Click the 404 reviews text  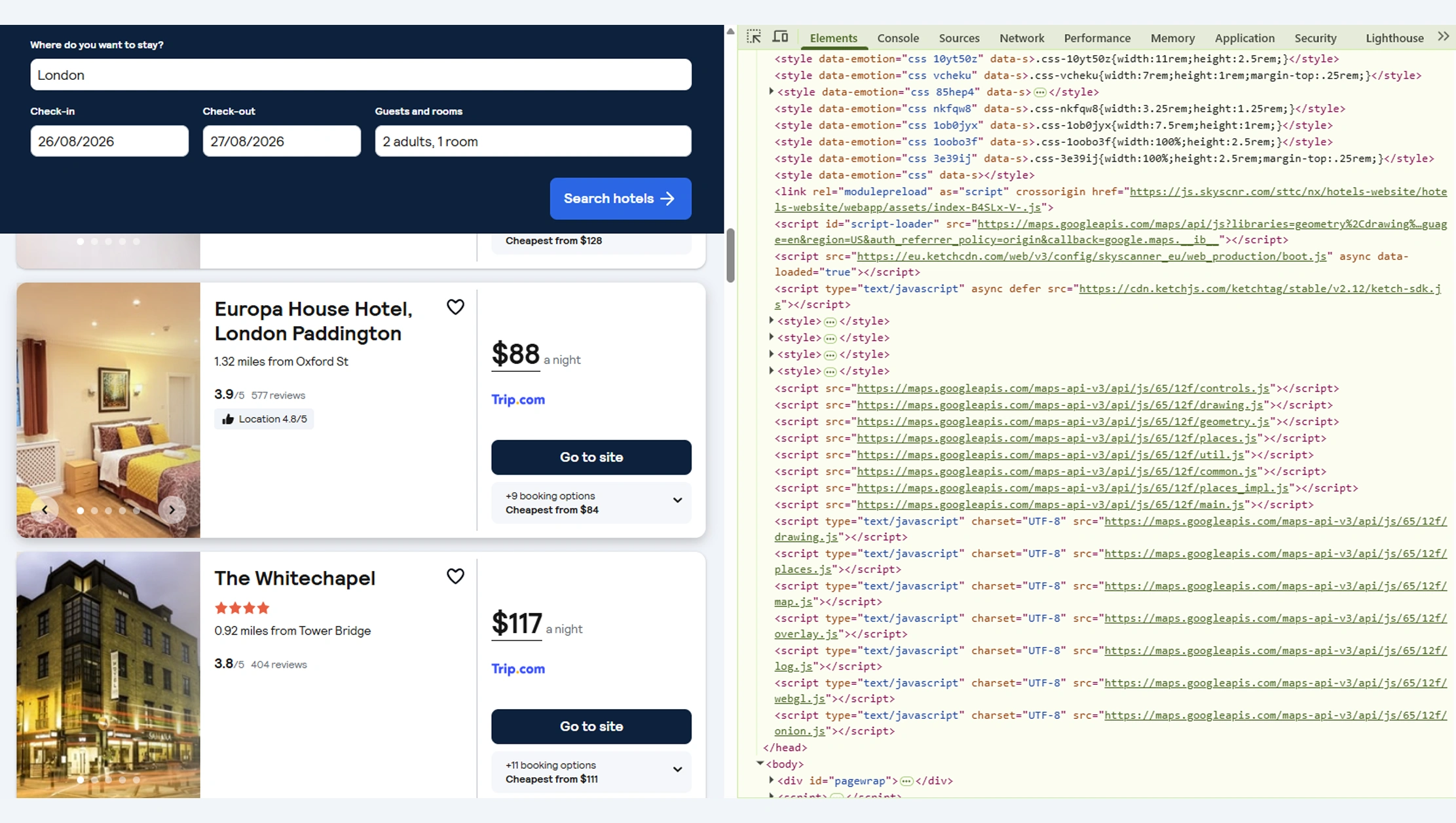[x=279, y=665]
